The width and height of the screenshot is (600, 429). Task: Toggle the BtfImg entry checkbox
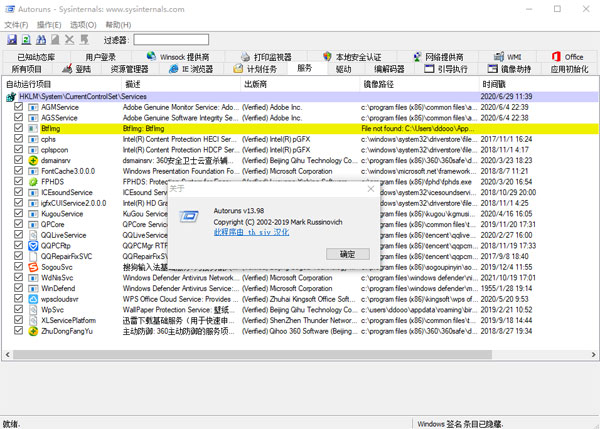tap(18, 128)
